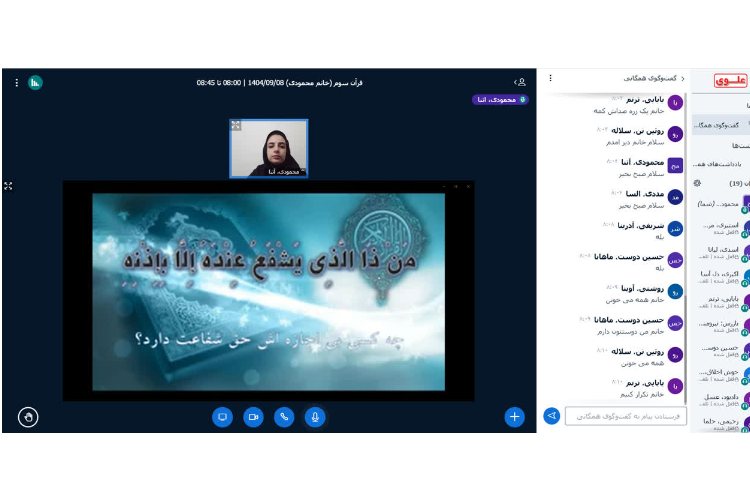Select the teacher's webcam thumbnail
750x480 pixels.
tap(269, 148)
